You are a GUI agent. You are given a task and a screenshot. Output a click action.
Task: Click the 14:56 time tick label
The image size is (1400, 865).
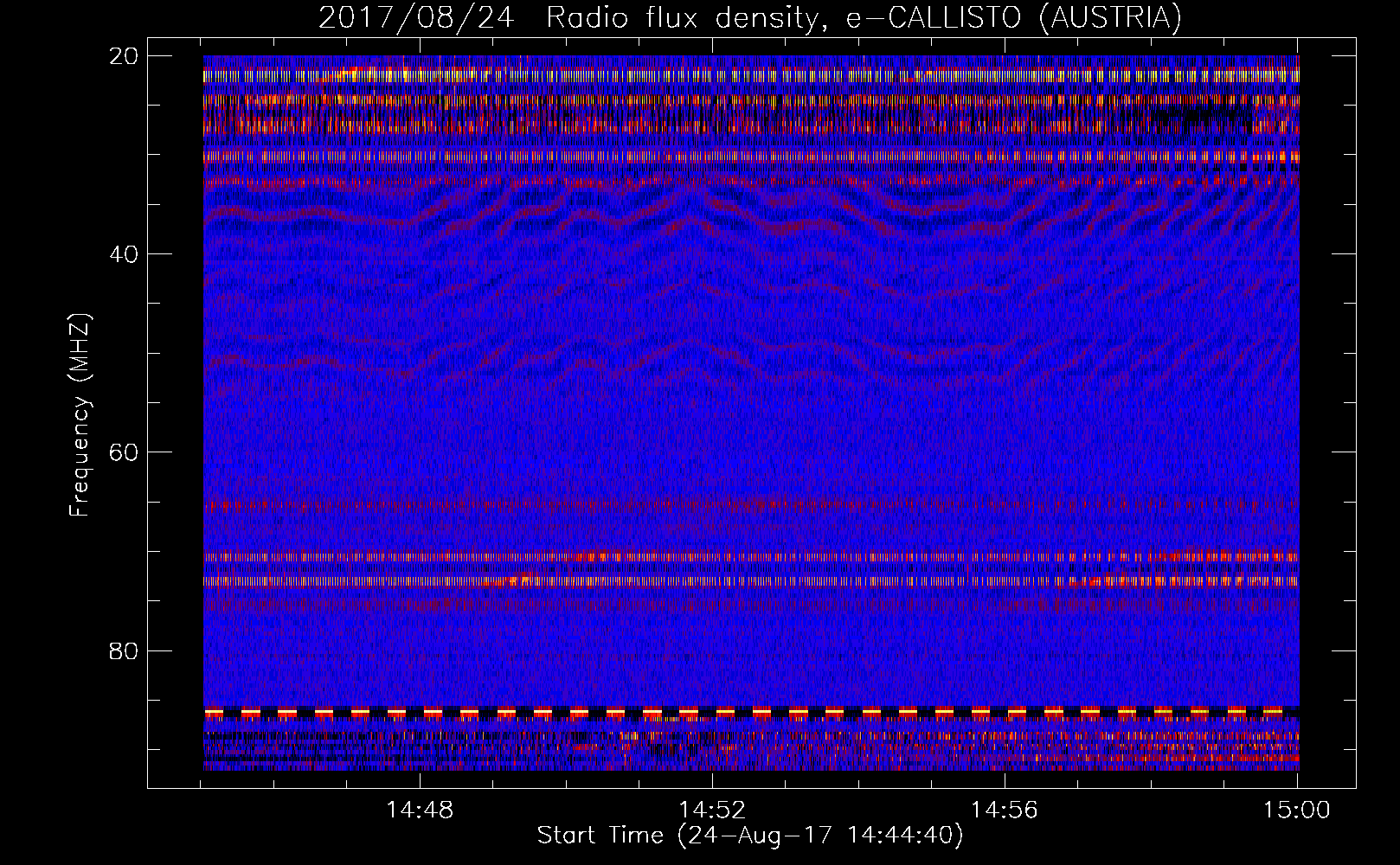click(x=1005, y=810)
